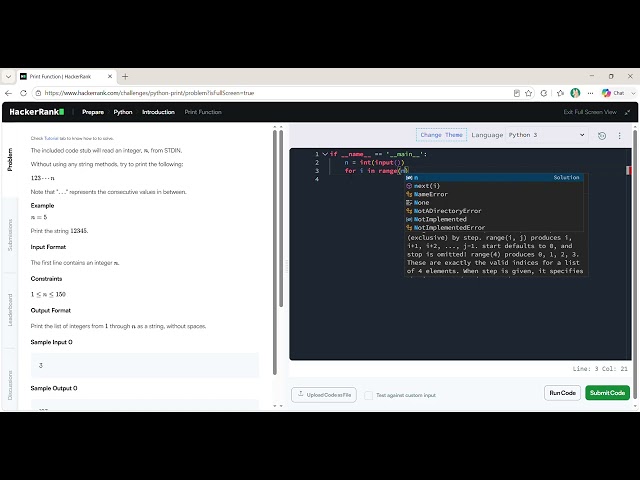Select autocomplete suggestion NotImplemented
The width and height of the screenshot is (640, 480).
click(494, 220)
